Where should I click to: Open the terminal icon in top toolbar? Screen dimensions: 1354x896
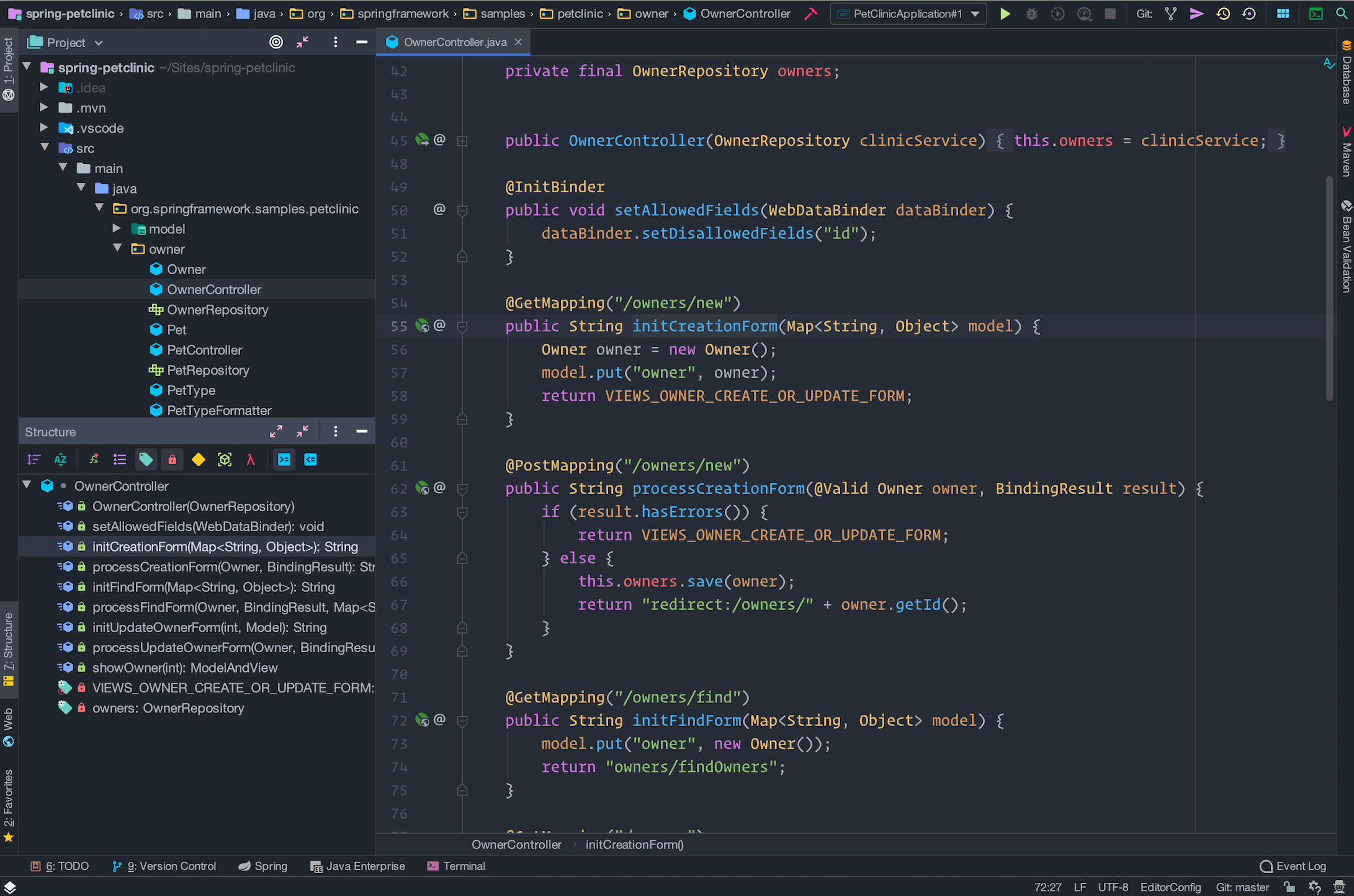pos(1316,14)
